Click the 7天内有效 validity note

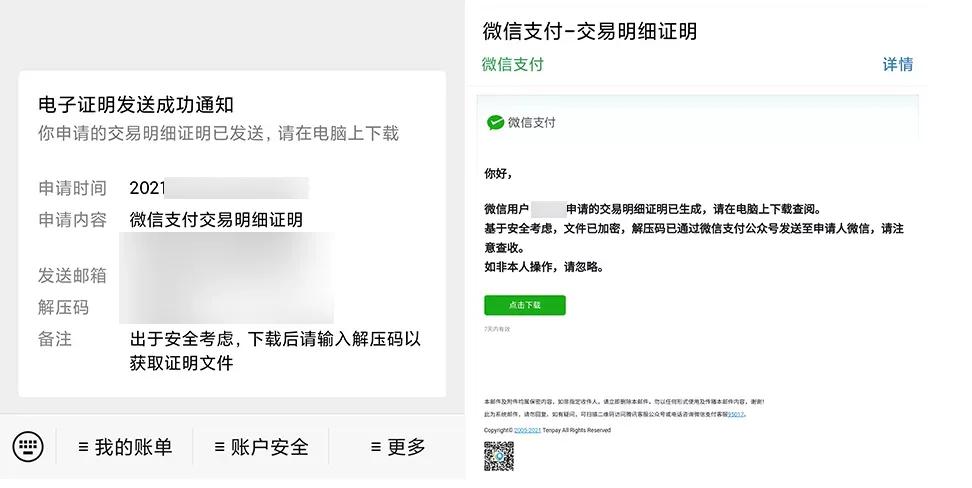pos(497,329)
